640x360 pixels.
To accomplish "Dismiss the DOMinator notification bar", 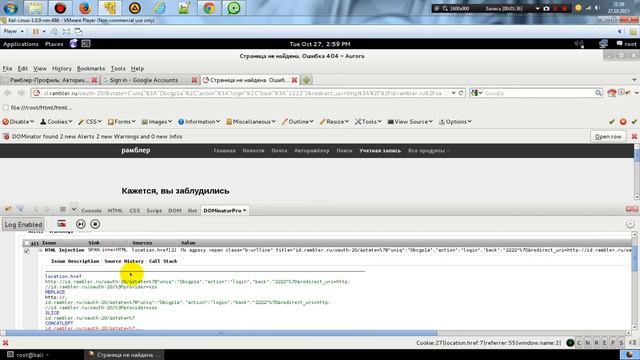I will pyautogui.click(x=634, y=136).
